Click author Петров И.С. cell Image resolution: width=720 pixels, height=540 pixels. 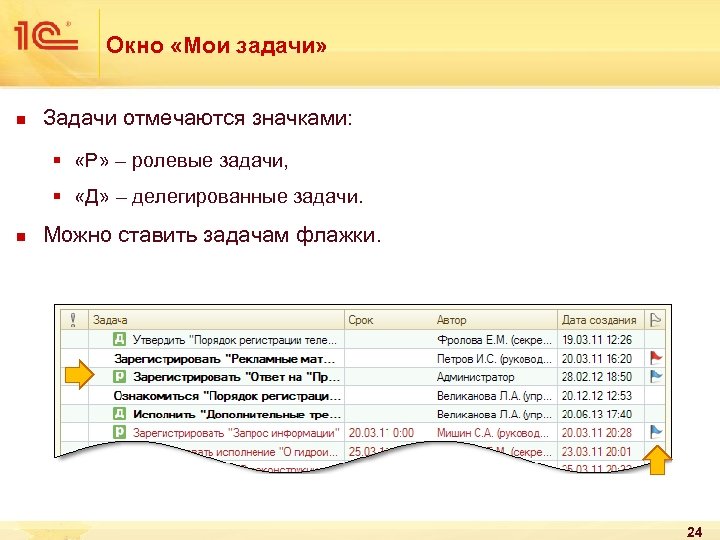pyautogui.click(x=495, y=359)
